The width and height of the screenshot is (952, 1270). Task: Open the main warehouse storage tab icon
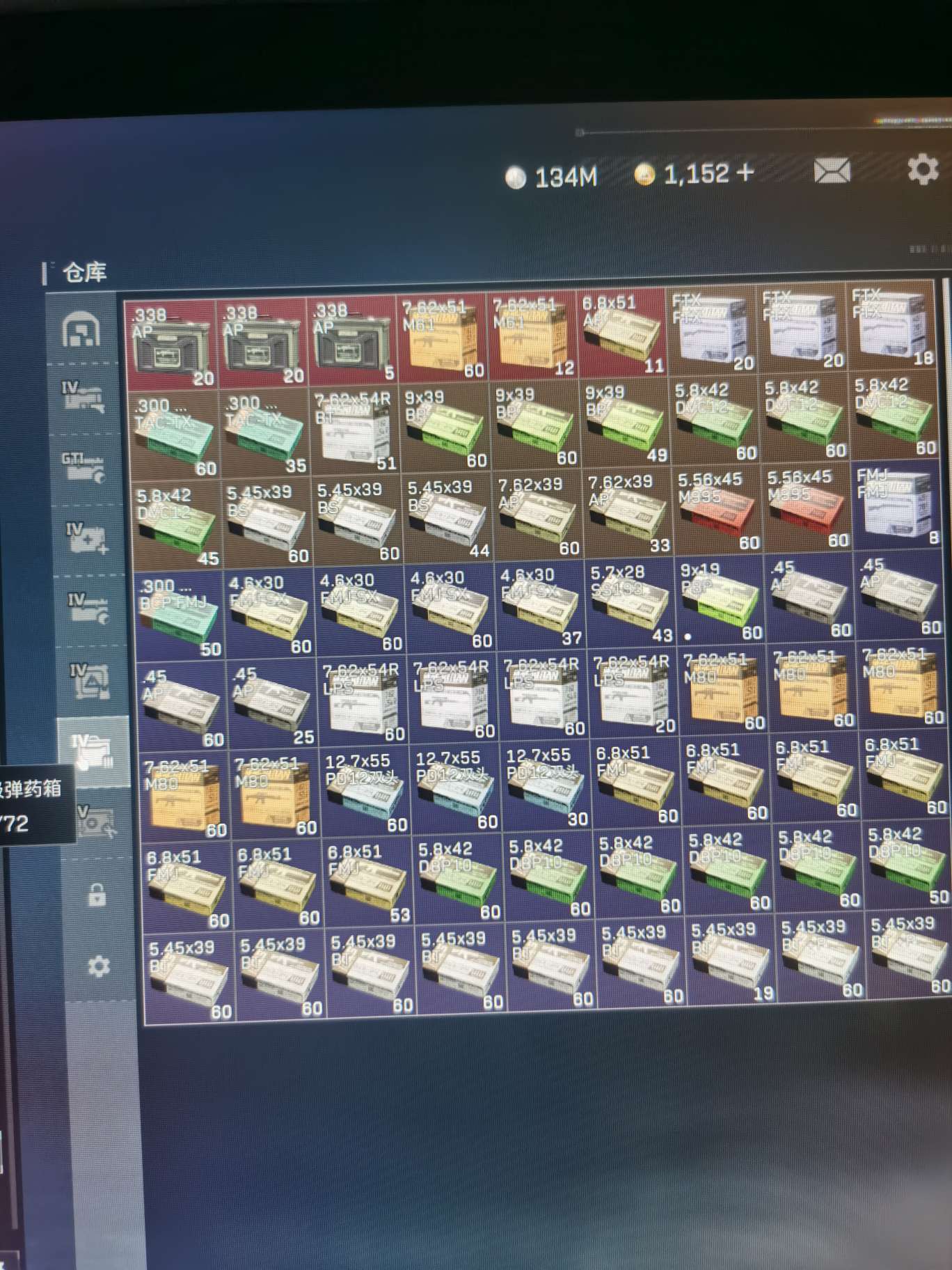tap(82, 329)
